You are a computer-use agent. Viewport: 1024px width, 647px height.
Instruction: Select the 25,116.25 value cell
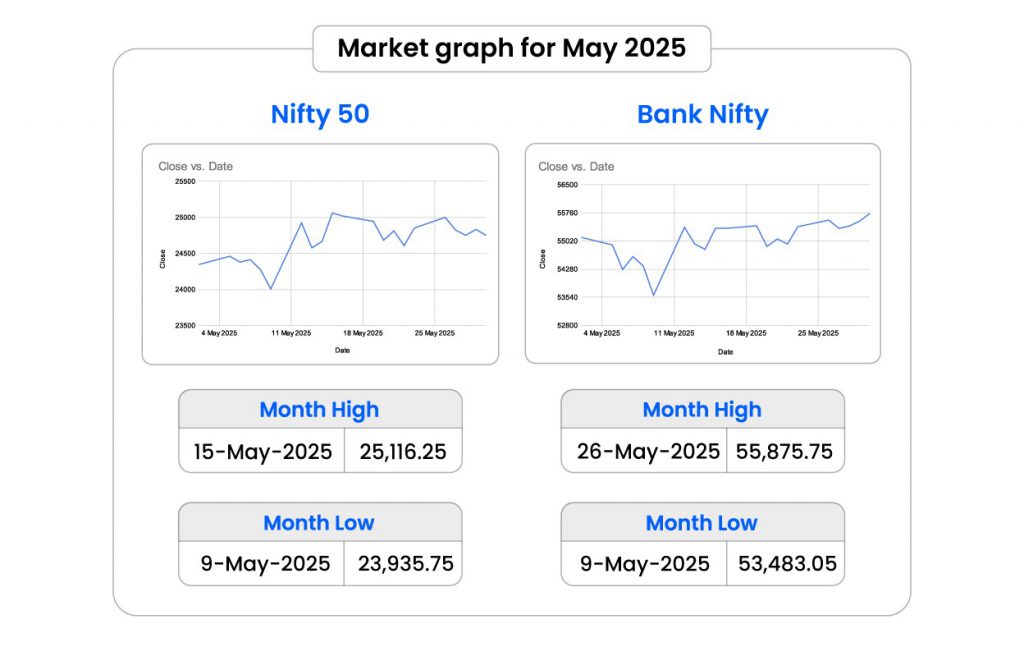pyautogui.click(x=402, y=452)
